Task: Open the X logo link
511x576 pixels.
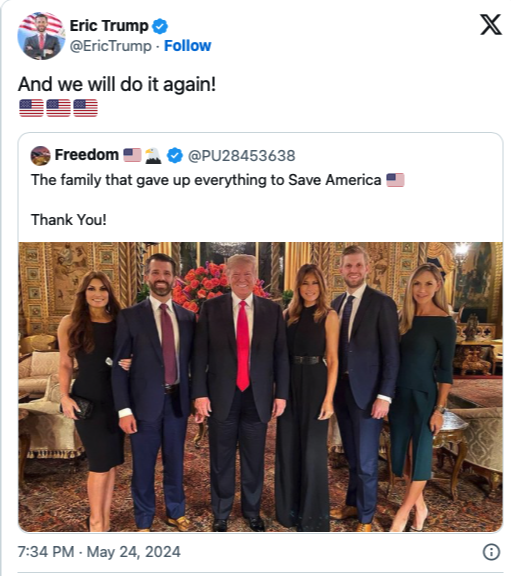Action: click(x=491, y=25)
